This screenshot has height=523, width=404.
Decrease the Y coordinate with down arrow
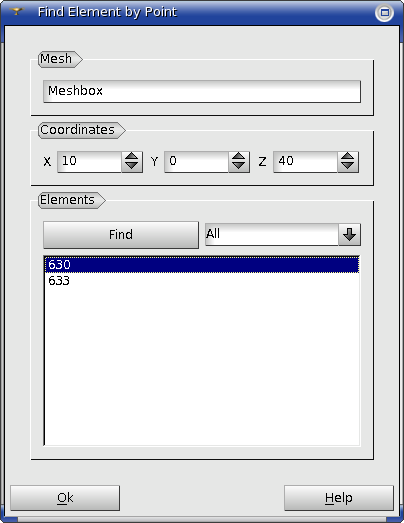[x=239, y=167]
